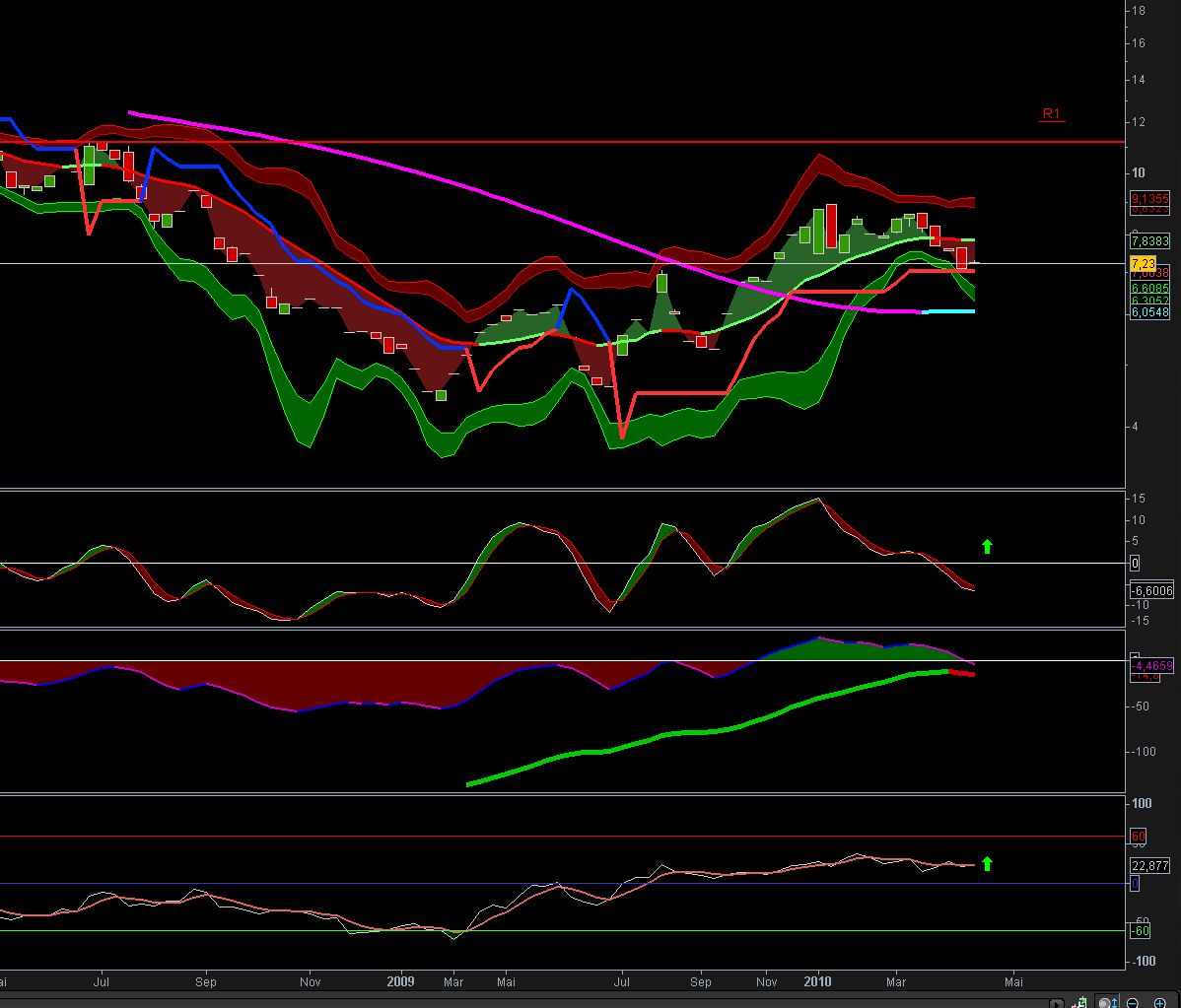Click the green -60 oversold level label
The image size is (1181, 1008).
pyautogui.click(x=1142, y=931)
